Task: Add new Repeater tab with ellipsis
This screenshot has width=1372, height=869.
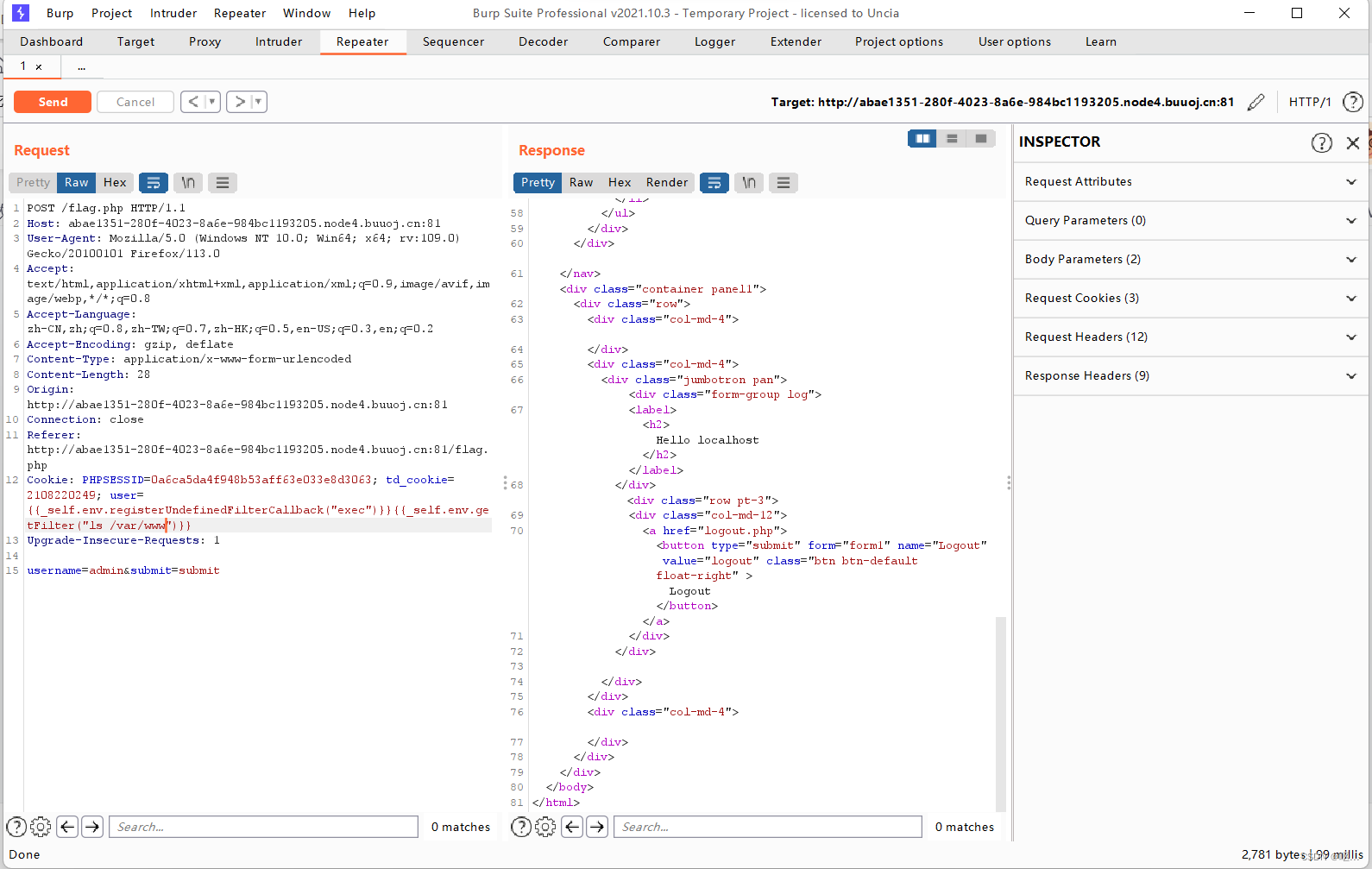Action: (x=82, y=66)
